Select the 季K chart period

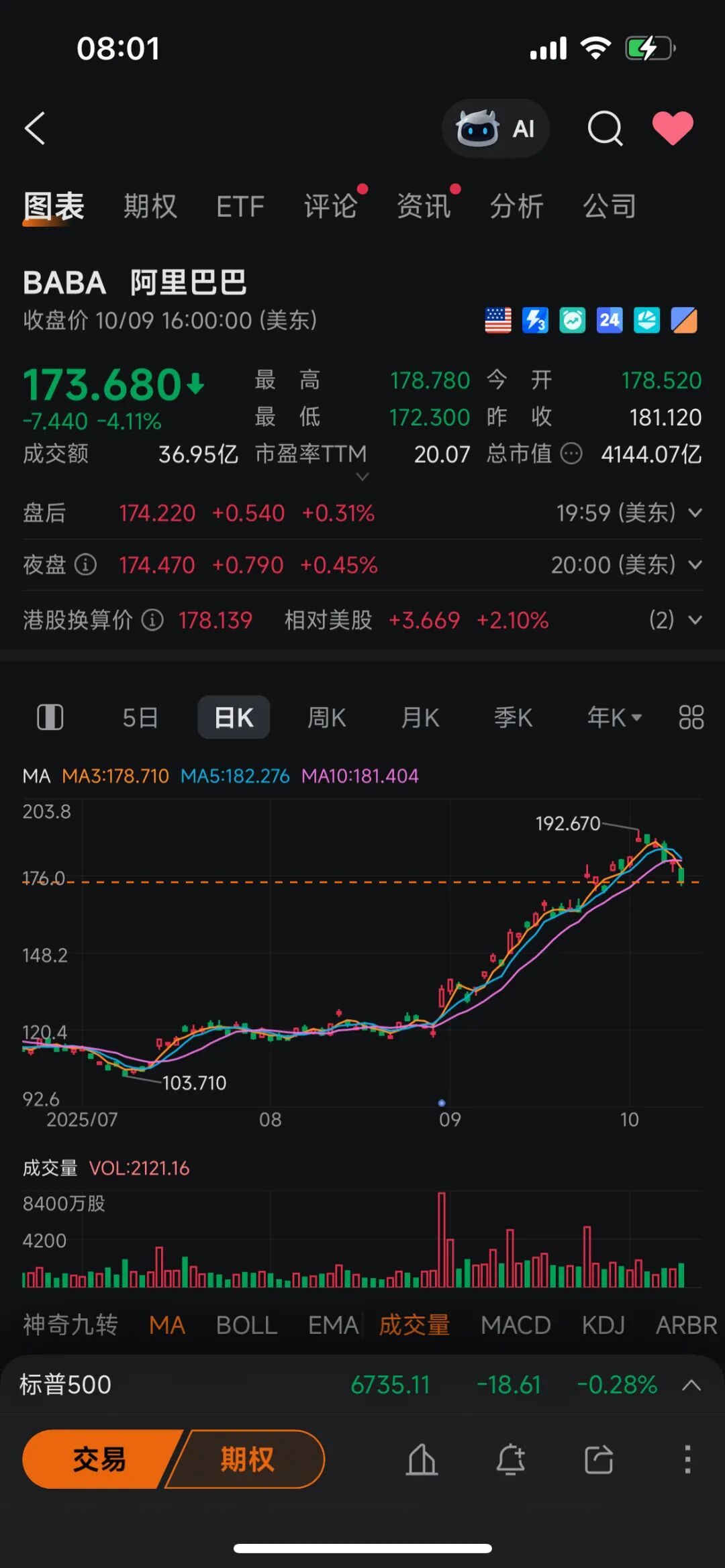click(x=514, y=717)
